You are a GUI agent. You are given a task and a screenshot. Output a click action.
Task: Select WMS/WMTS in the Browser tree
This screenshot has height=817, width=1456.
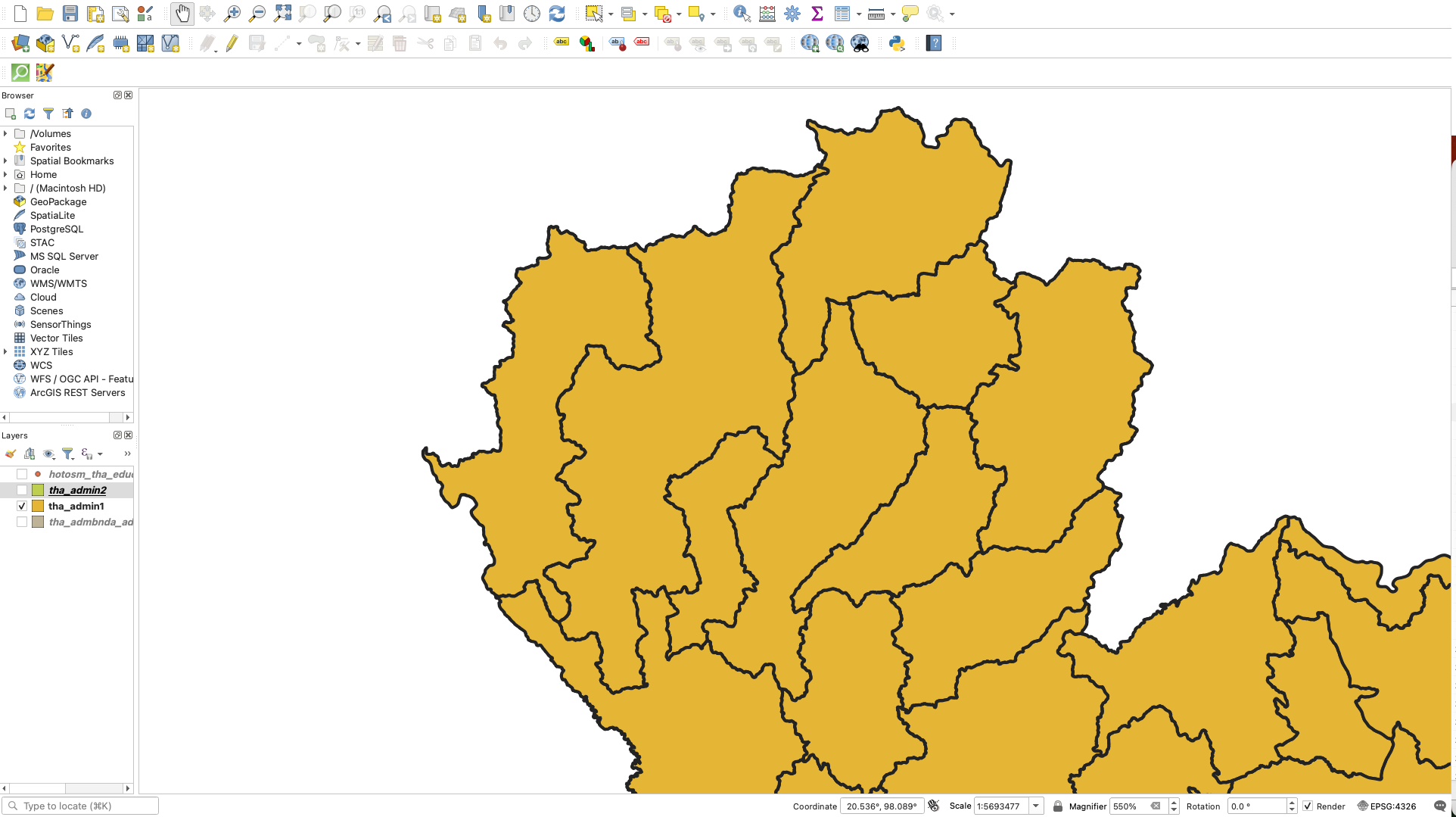point(58,284)
